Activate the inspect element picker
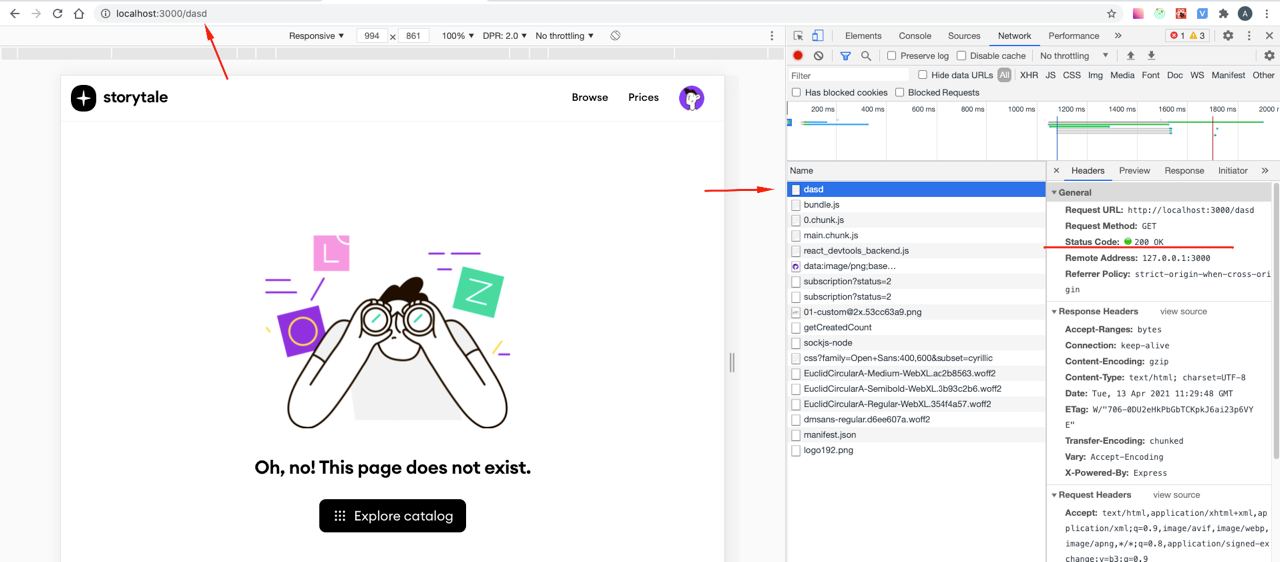Image resolution: width=1280 pixels, height=562 pixels. point(798,36)
